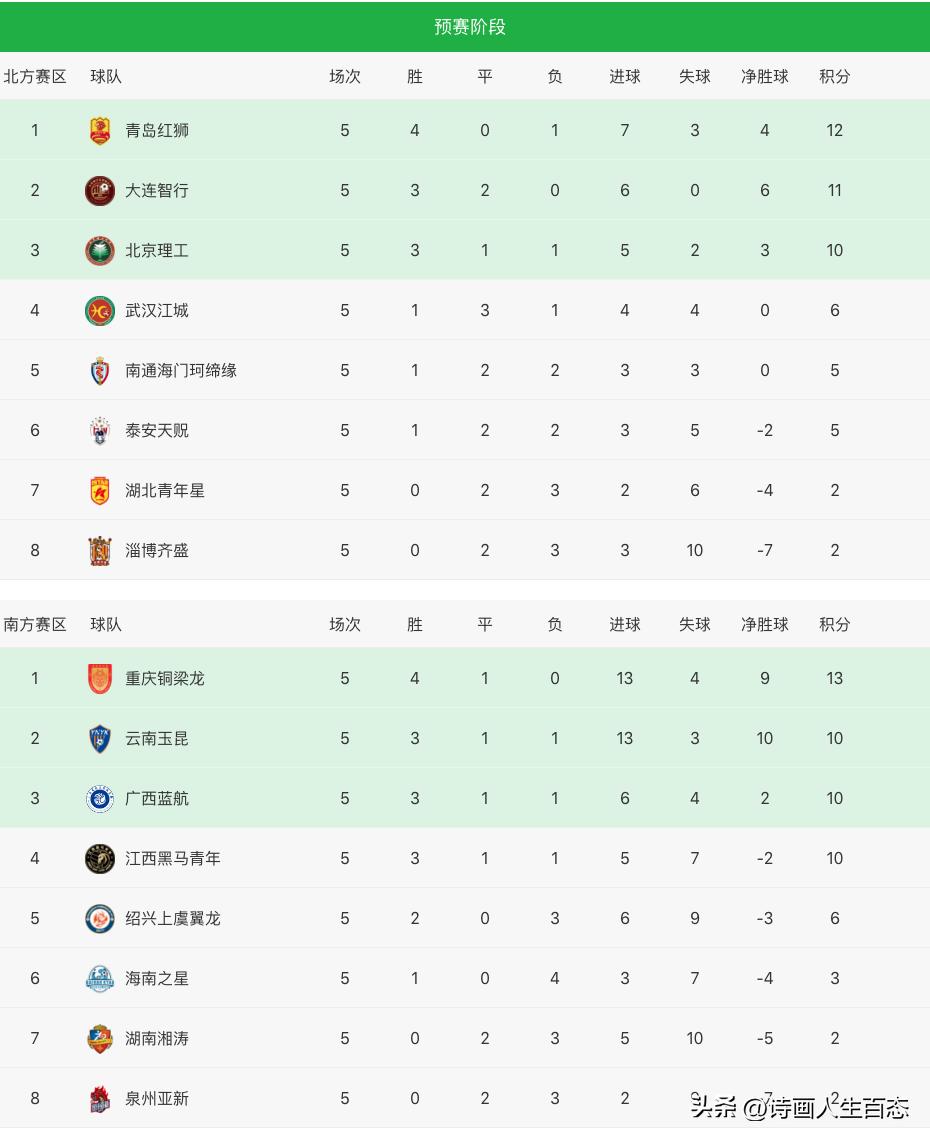Click the 大连智行 team badge
The width and height of the screenshot is (930, 1140).
100,191
